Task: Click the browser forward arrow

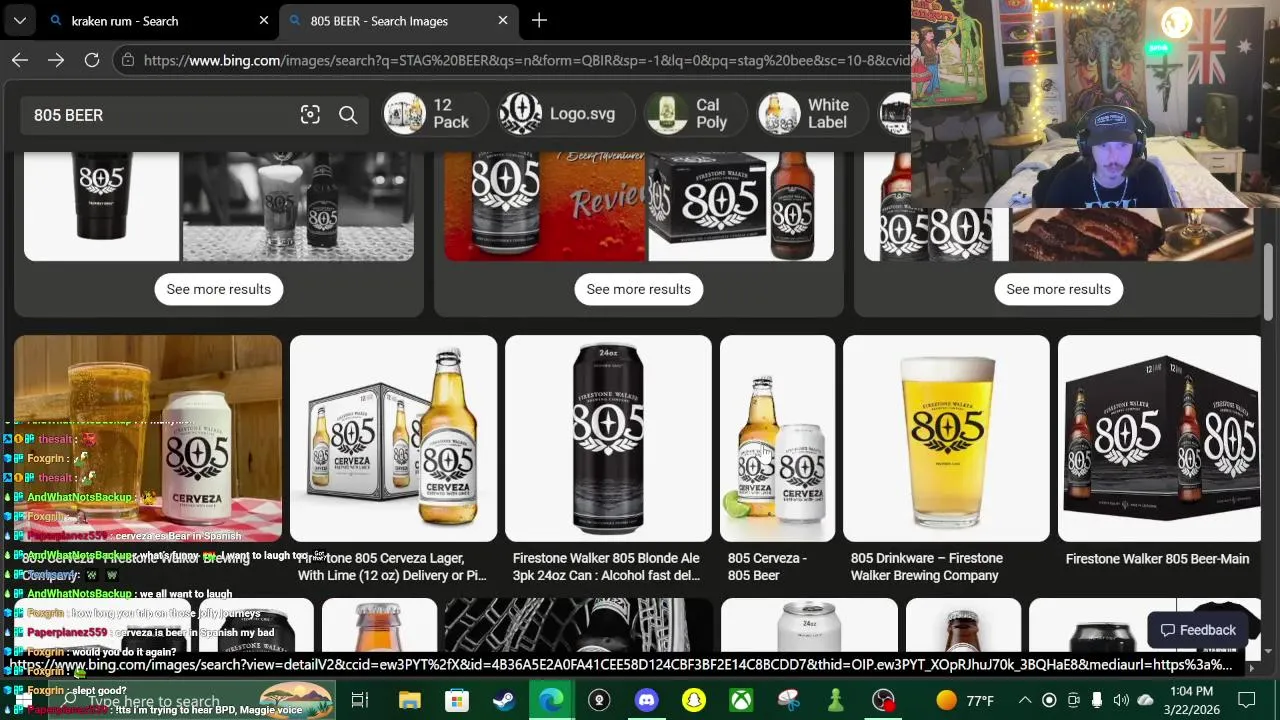Action: coord(56,60)
